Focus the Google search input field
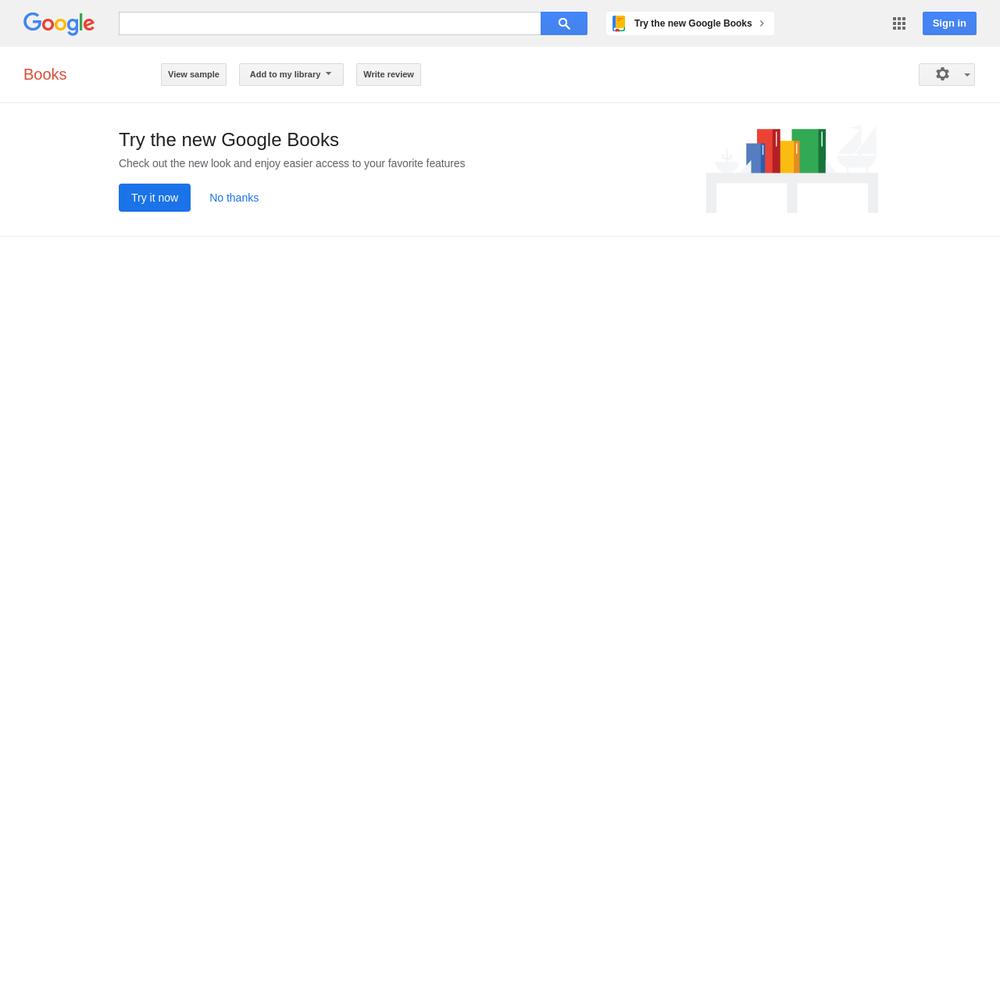 [x=329, y=24]
